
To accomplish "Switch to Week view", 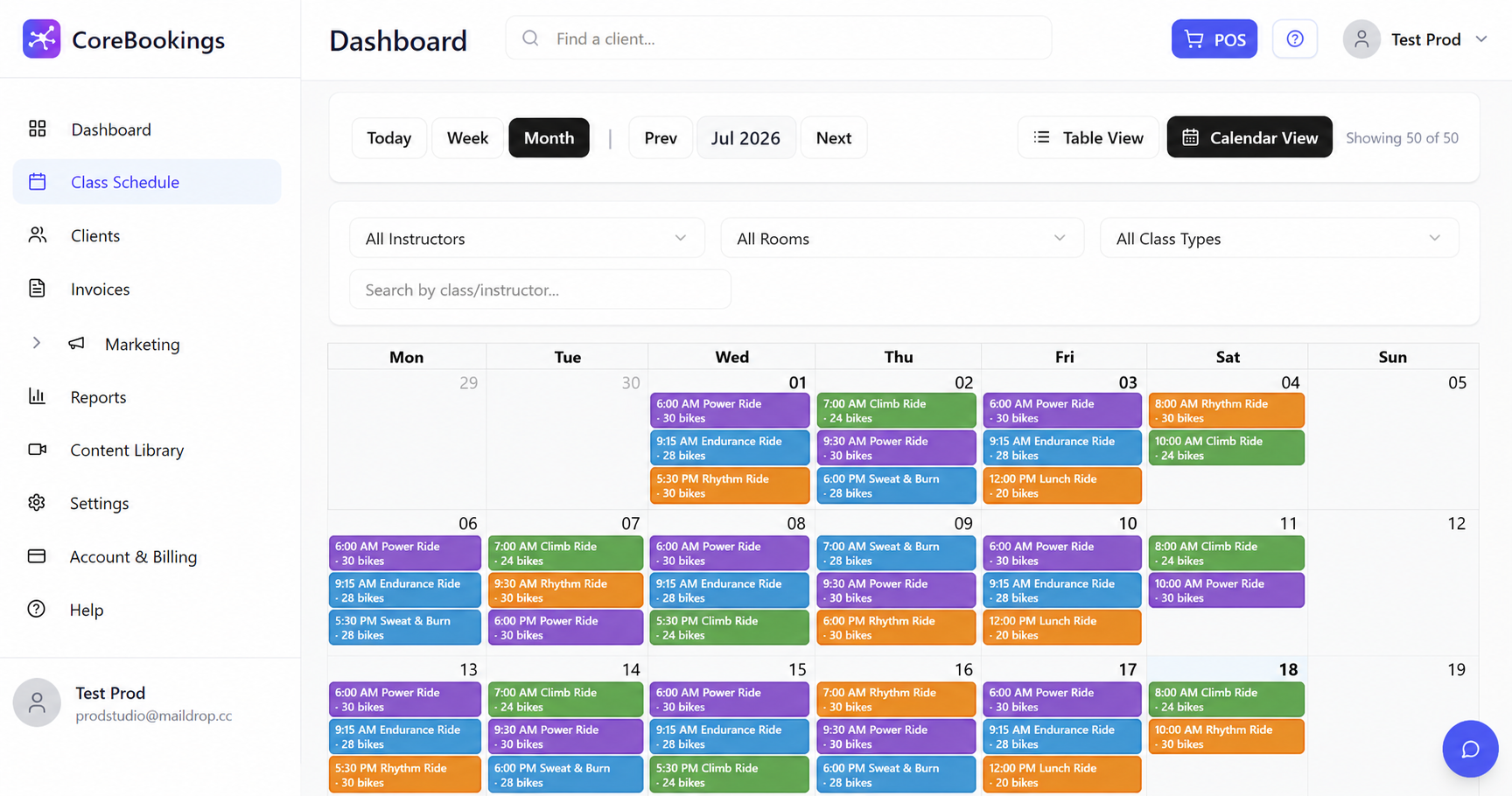I will pyautogui.click(x=467, y=137).
